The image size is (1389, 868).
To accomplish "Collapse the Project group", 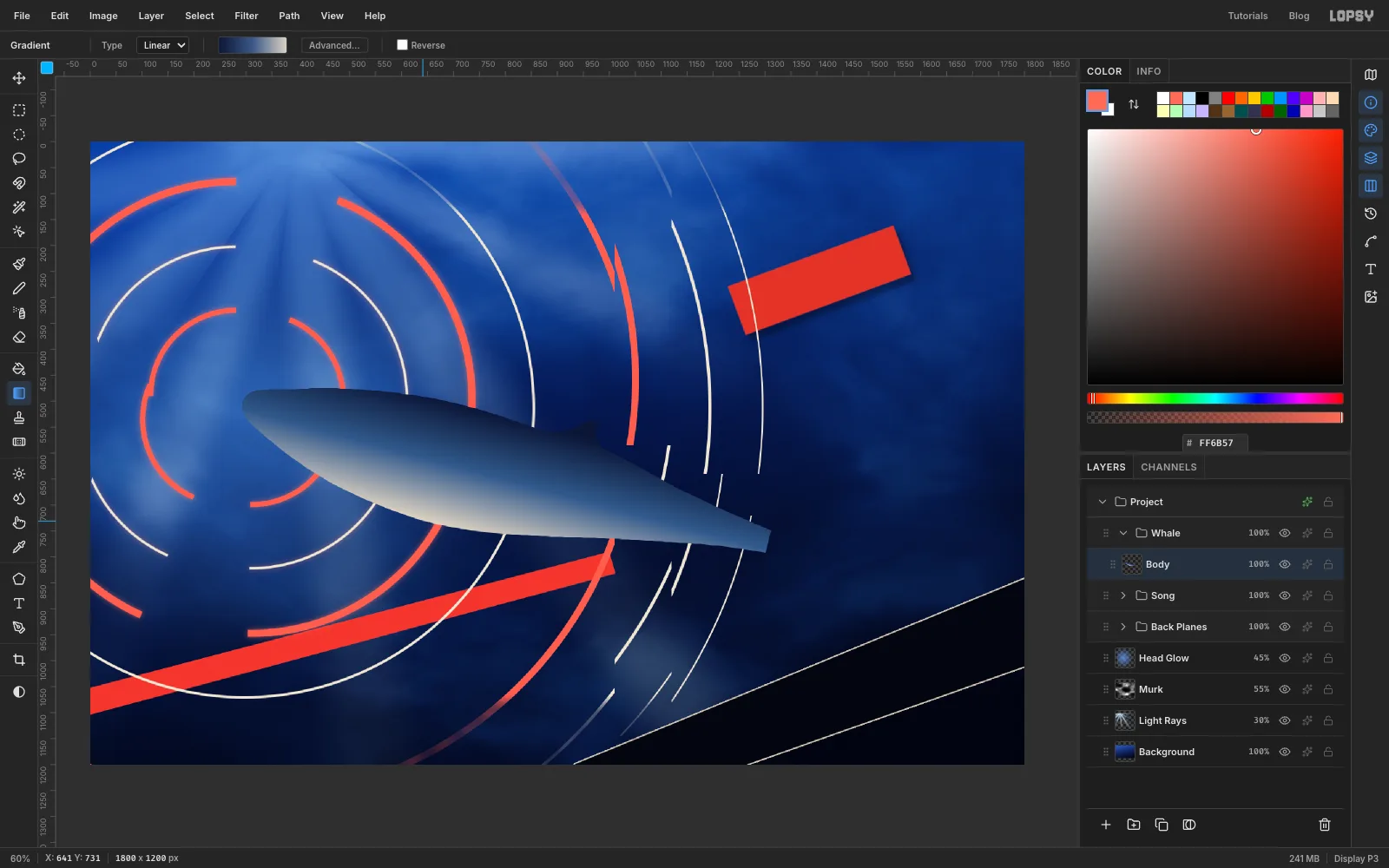I will coord(1103,502).
